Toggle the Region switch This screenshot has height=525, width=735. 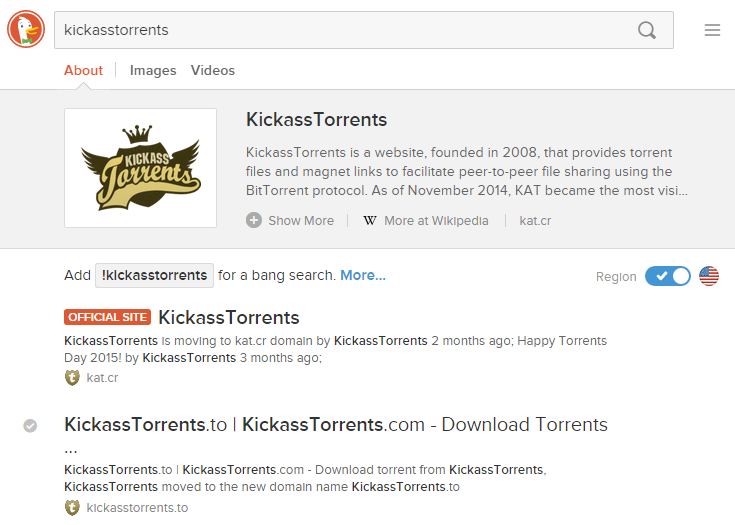point(668,276)
